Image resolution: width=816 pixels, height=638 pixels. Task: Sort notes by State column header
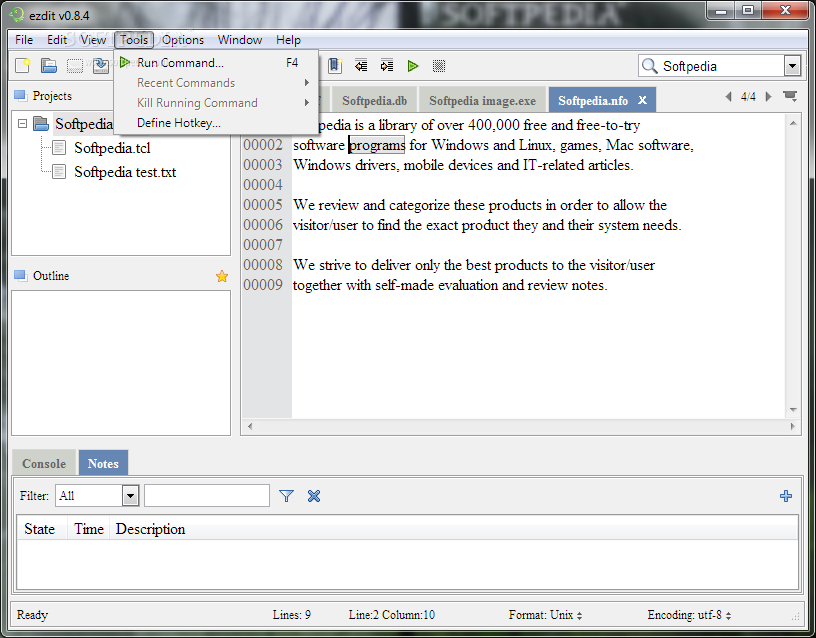point(40,529)
